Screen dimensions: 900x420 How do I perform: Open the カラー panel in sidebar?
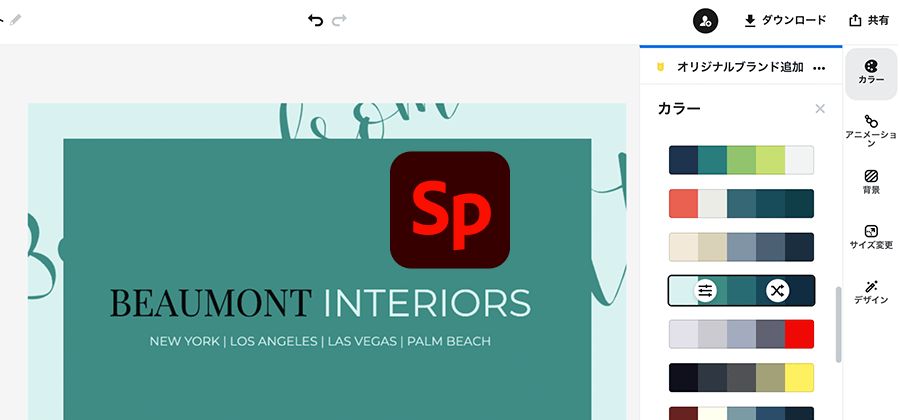871,73
